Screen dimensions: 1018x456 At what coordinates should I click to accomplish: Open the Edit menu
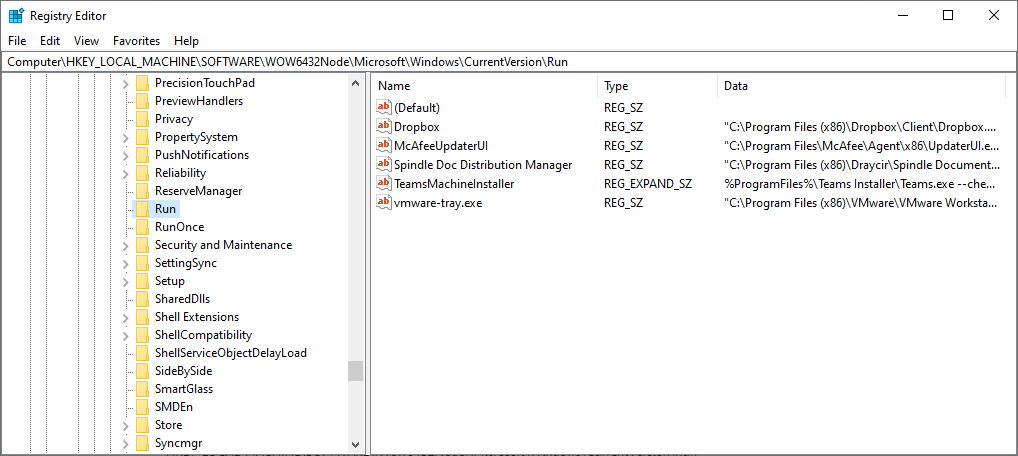pos(50,41)
